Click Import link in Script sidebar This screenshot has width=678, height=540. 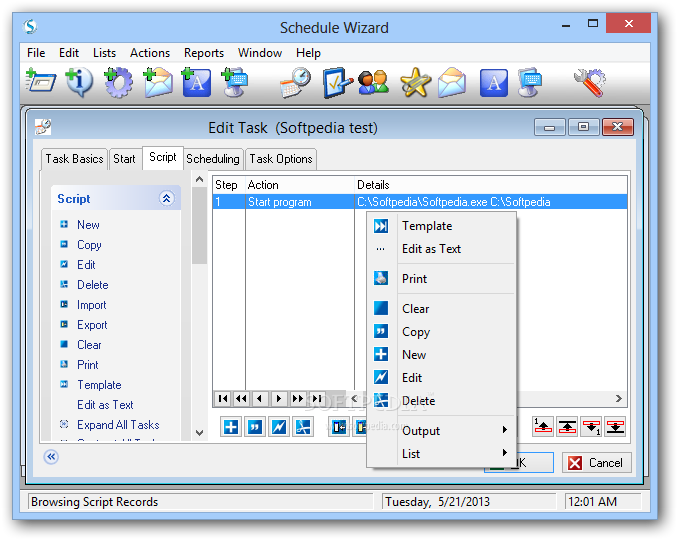[x=92, y=305]
